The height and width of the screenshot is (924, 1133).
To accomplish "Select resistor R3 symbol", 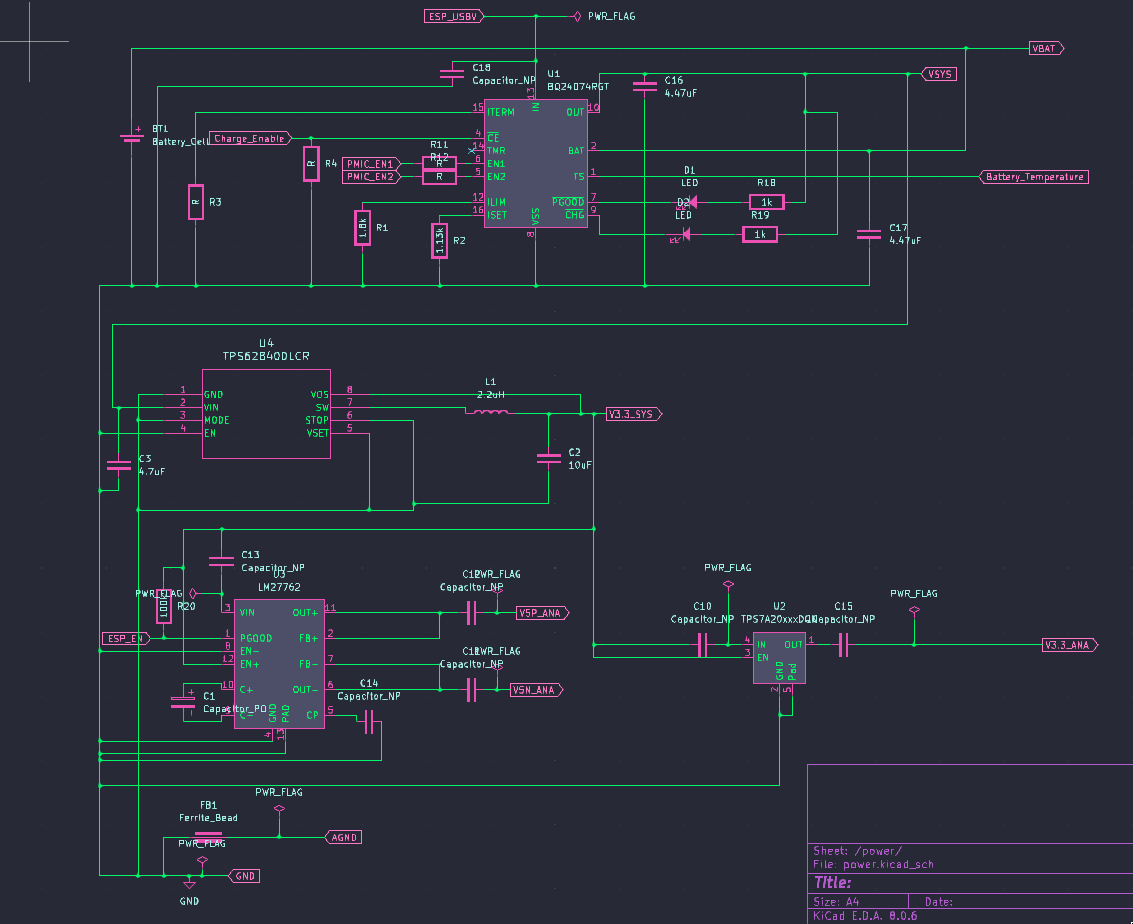I will coord(196,202).
